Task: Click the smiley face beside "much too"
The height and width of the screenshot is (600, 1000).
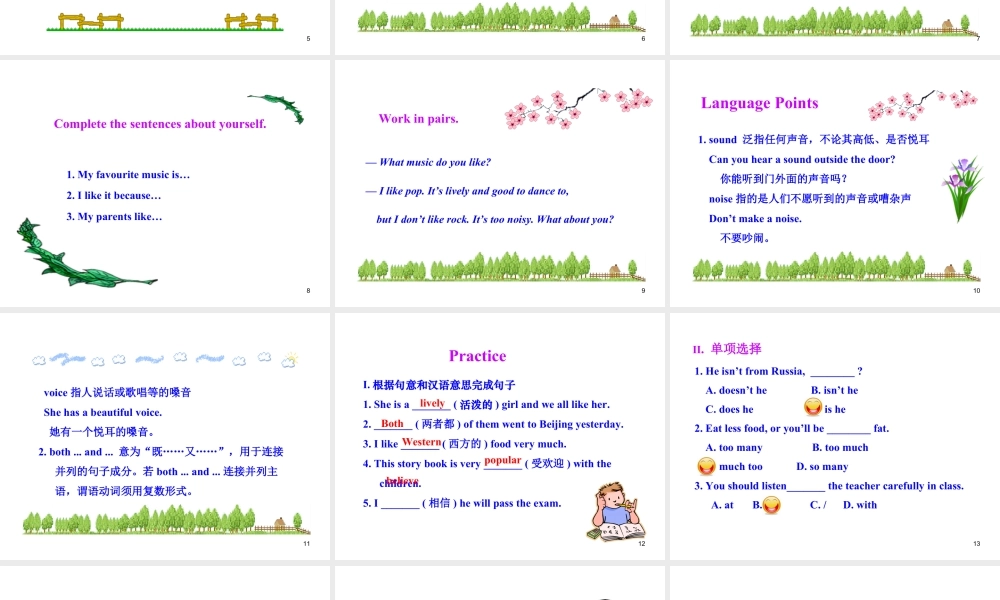Action: point(707,466)
